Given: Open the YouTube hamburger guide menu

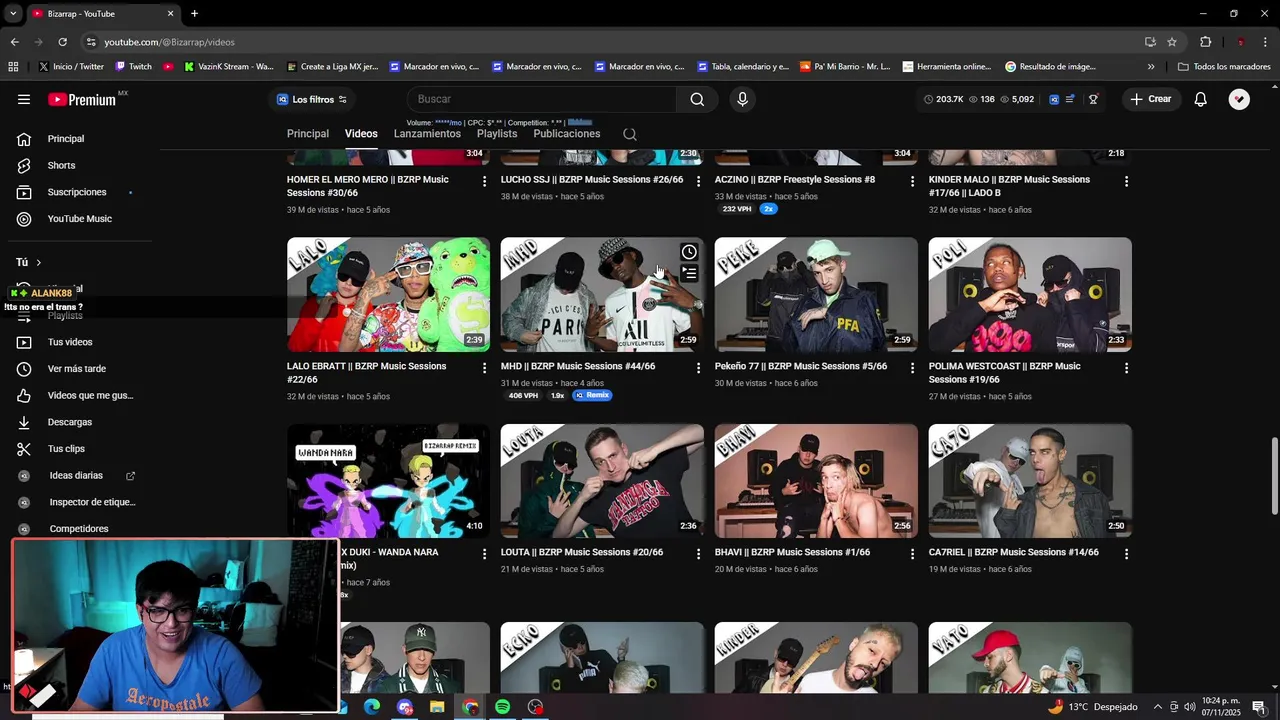Looking at the screenshot, I should (x=24, y=99).
